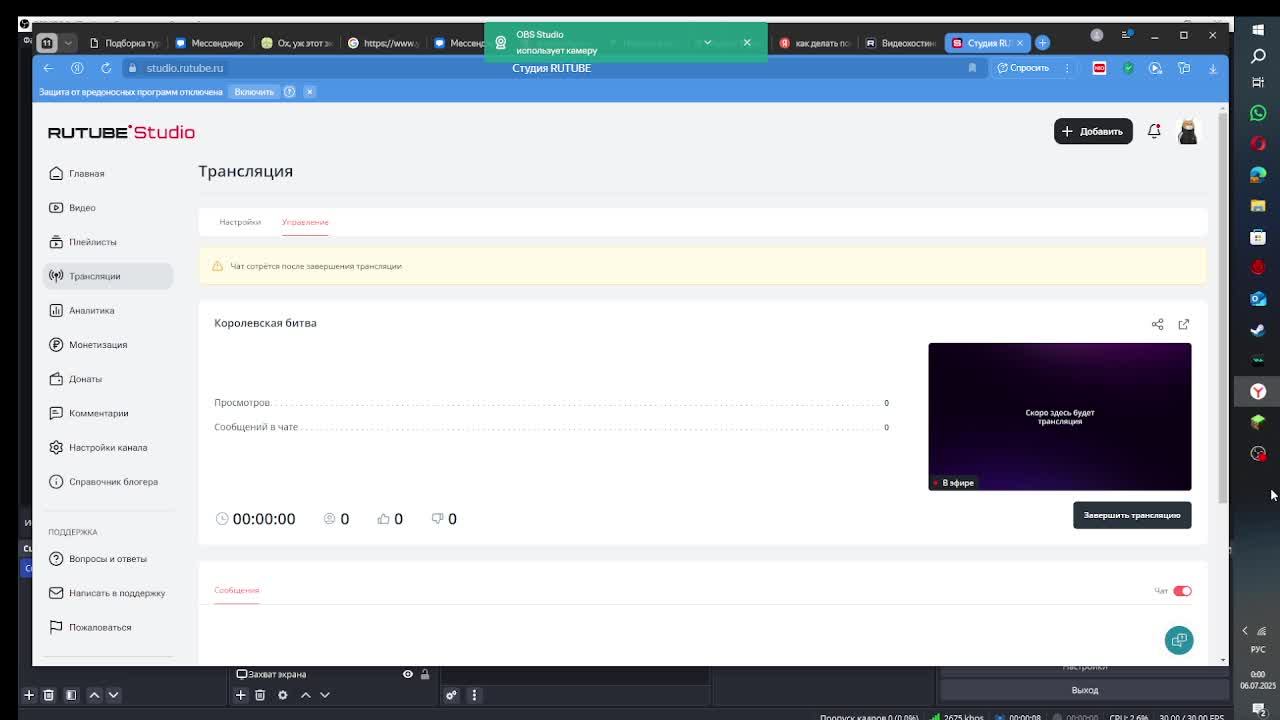Open stream in new window icon
The height and width of the screenshot is (720, 1280).
click(x=1184, y=324)
